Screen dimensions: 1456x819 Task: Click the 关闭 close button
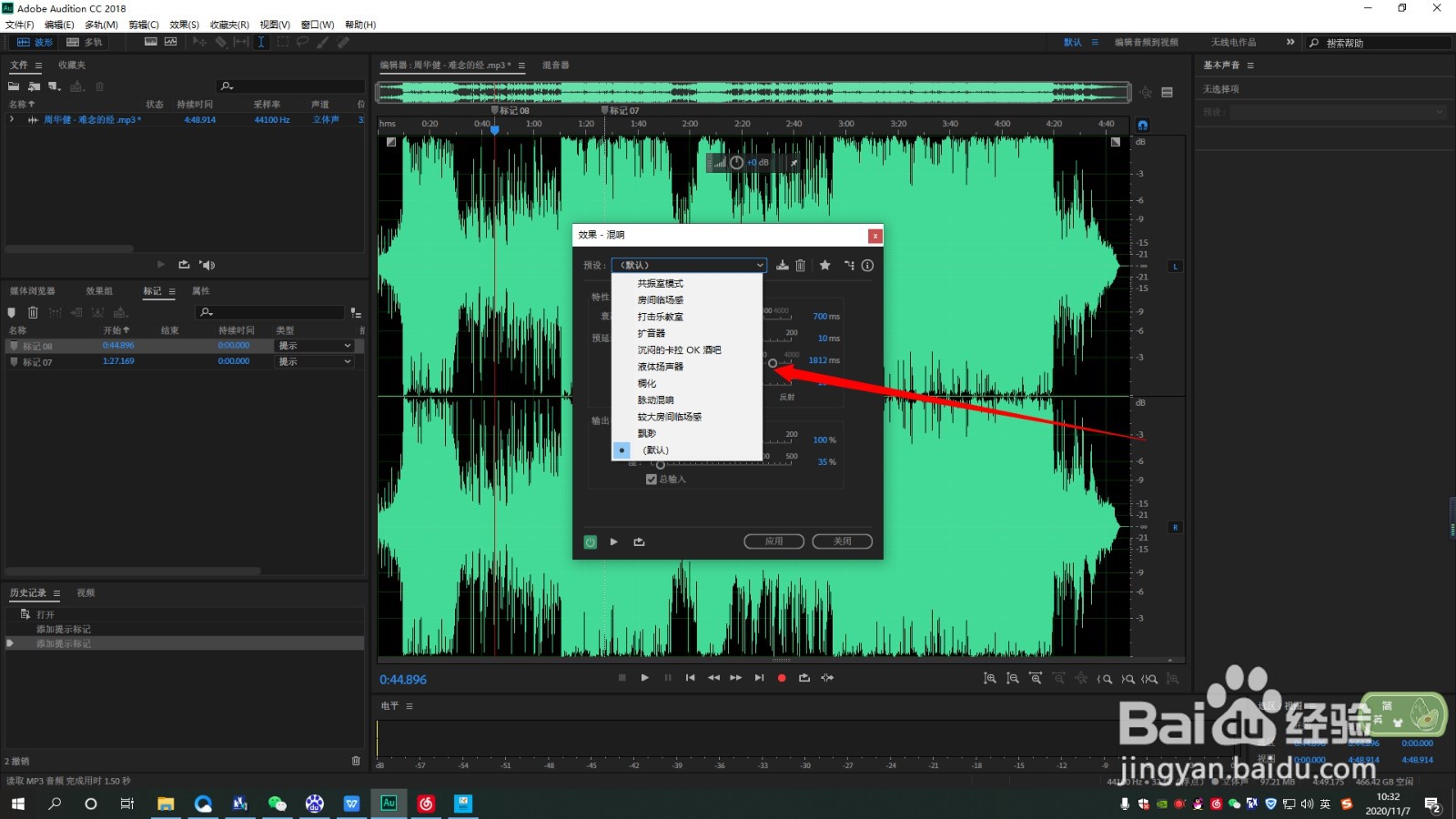click(x=842, y=541)
